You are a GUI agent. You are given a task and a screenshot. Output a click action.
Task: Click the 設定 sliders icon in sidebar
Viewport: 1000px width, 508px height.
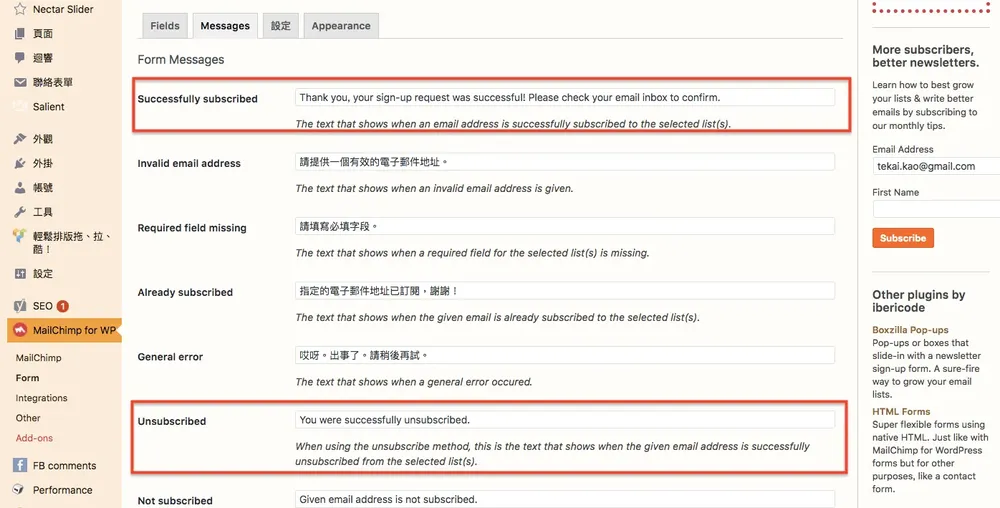[x=20, y=273]
